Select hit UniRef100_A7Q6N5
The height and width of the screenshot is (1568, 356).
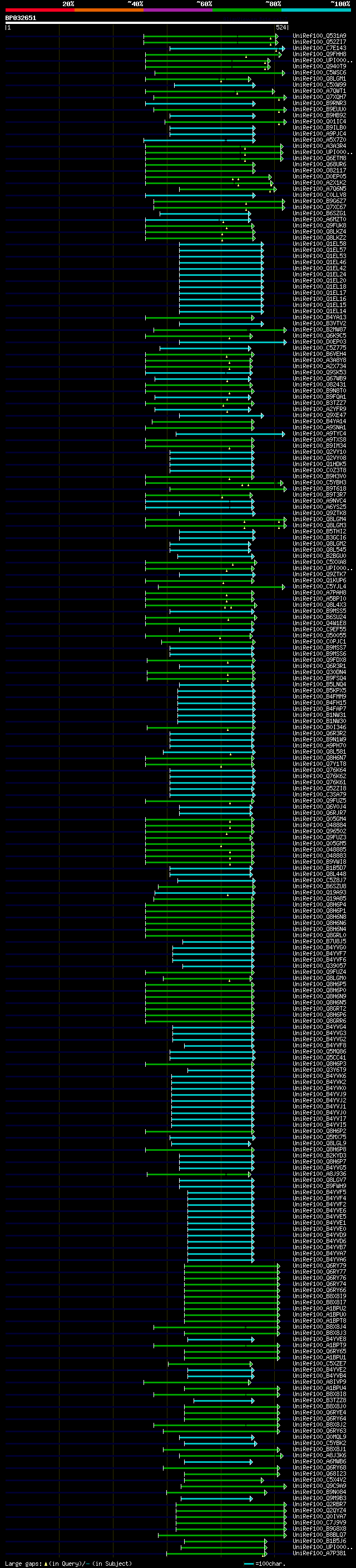click(x=319, y=189)
